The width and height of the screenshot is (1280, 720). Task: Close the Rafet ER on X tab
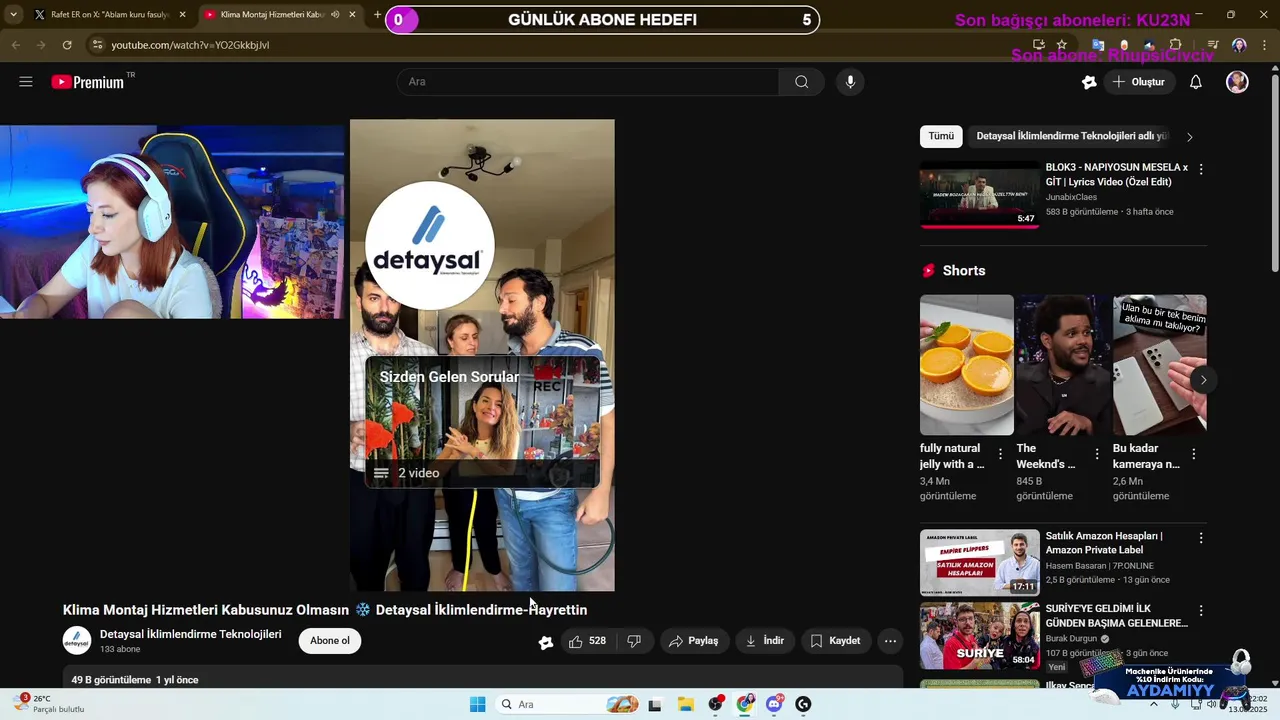click(182, 15)
